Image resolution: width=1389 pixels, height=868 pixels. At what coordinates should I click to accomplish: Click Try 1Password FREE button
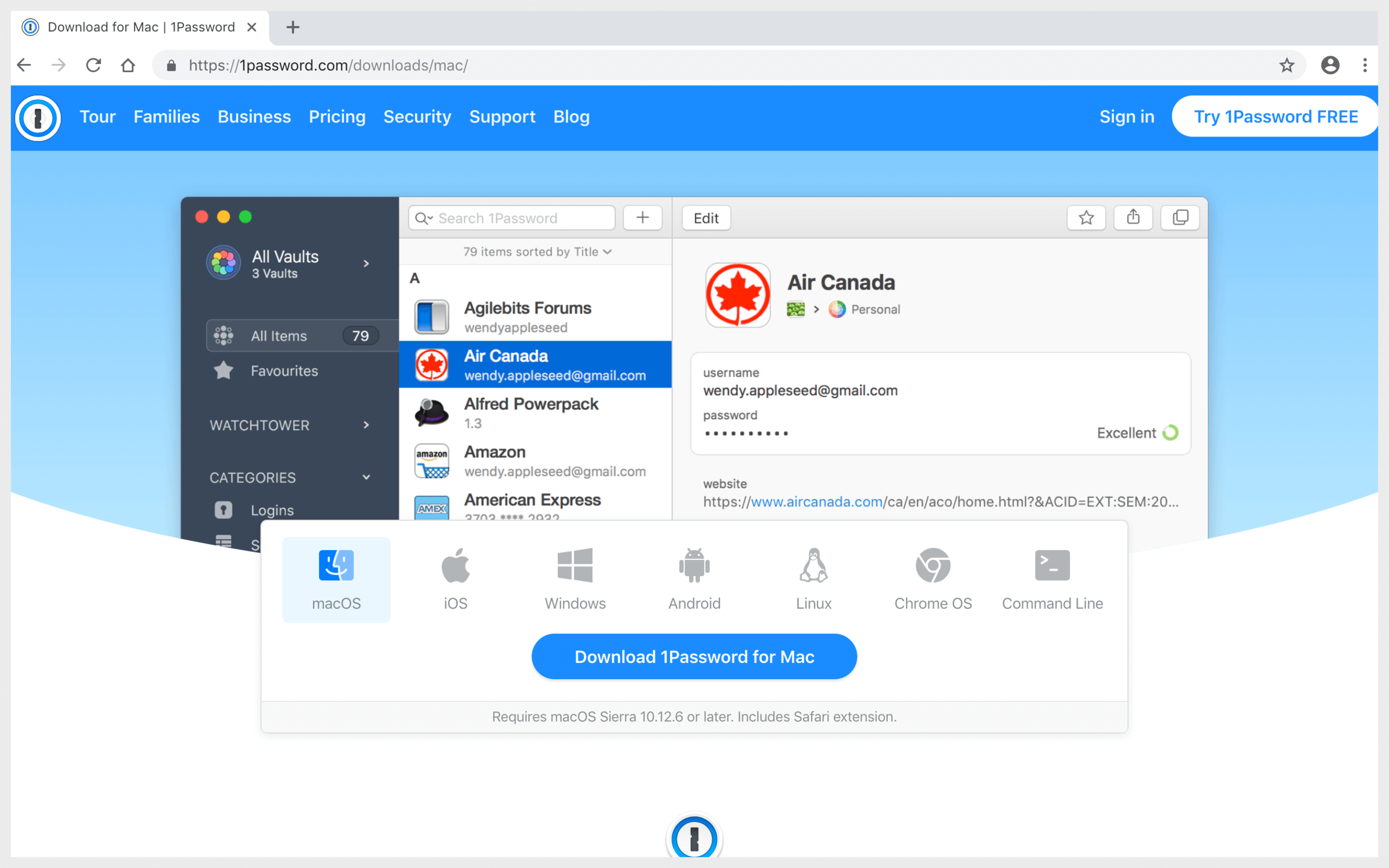tap(1275, 117)
